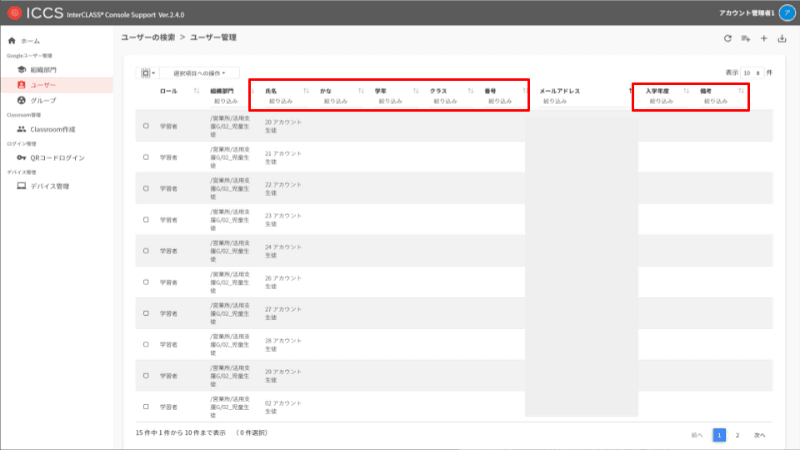Select the row 22 アカウント checkbox

pyautogui.click(x=146, y=188)
